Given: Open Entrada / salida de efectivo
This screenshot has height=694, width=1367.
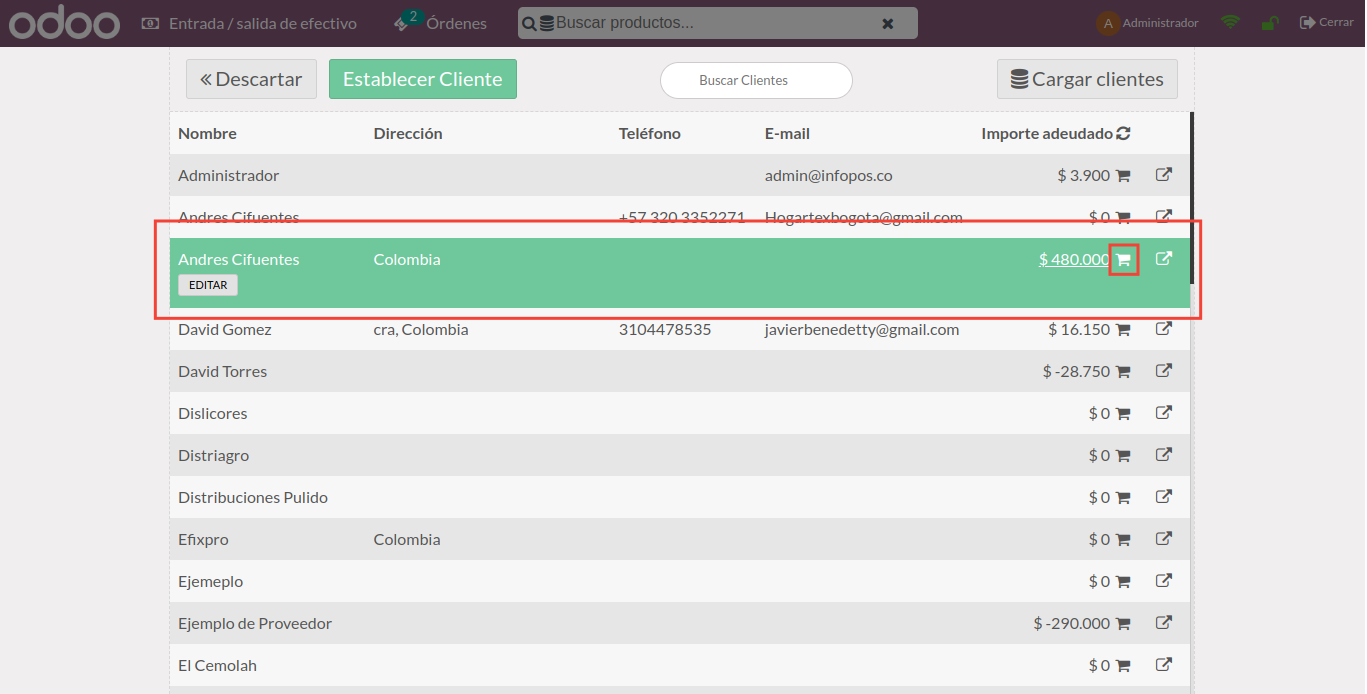Looking at the screenshot, I should coord(249,23).
